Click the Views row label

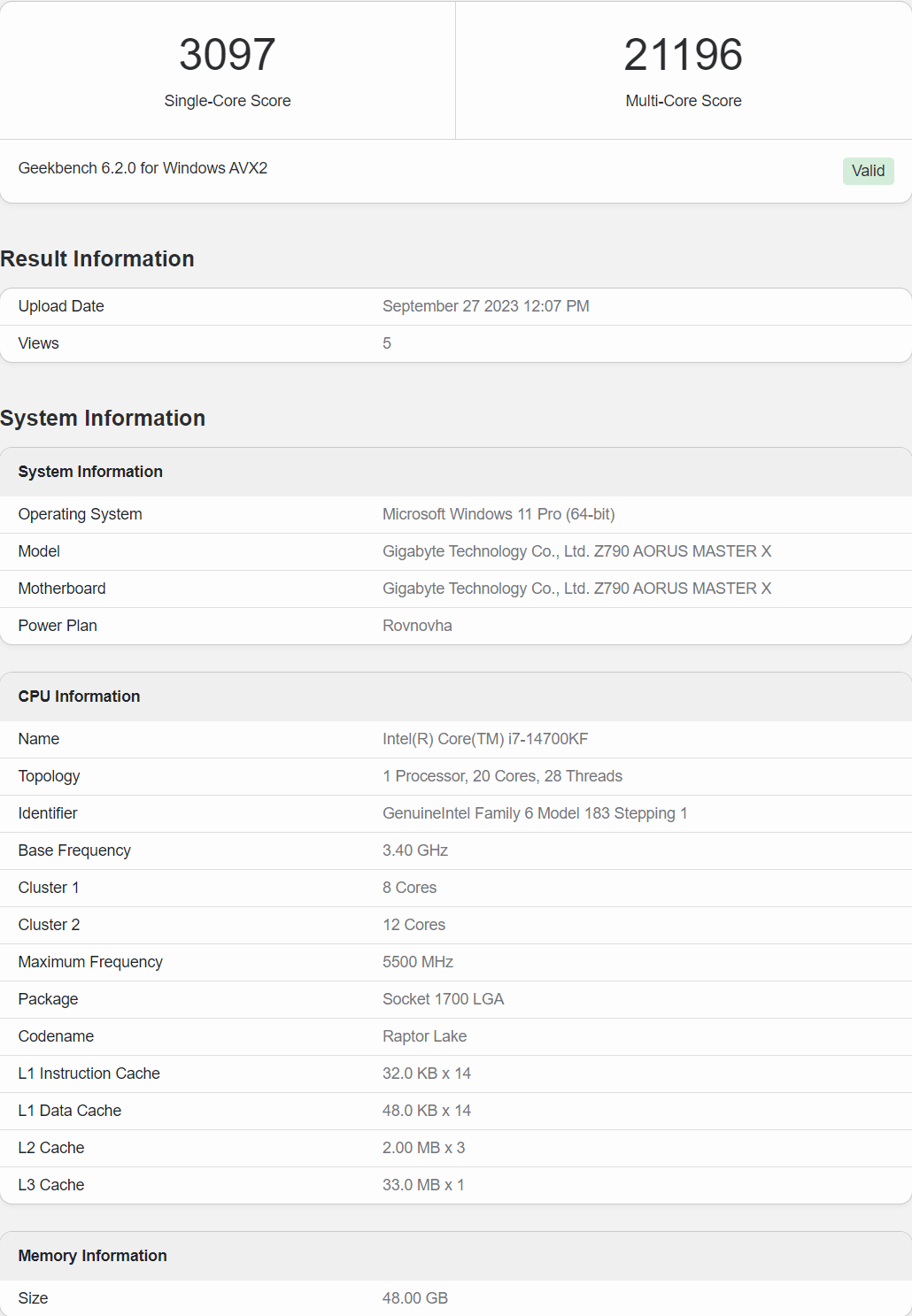[x=39, y=343]
